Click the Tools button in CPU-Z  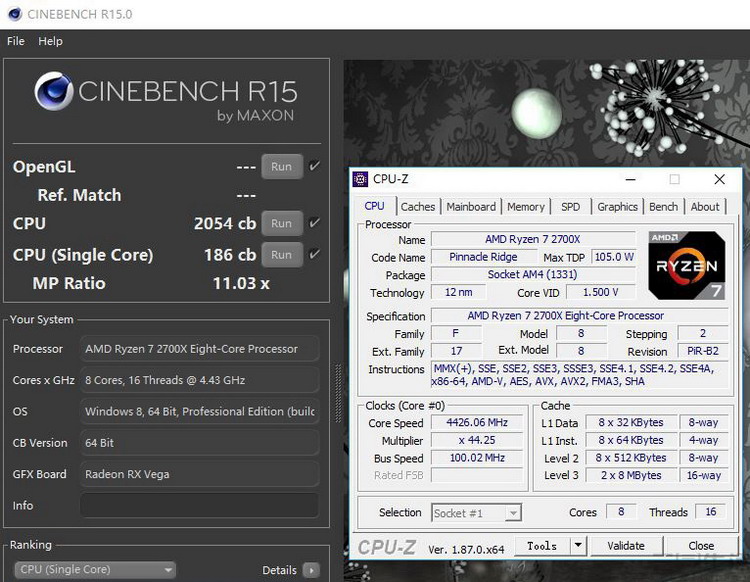click(542, 546)
